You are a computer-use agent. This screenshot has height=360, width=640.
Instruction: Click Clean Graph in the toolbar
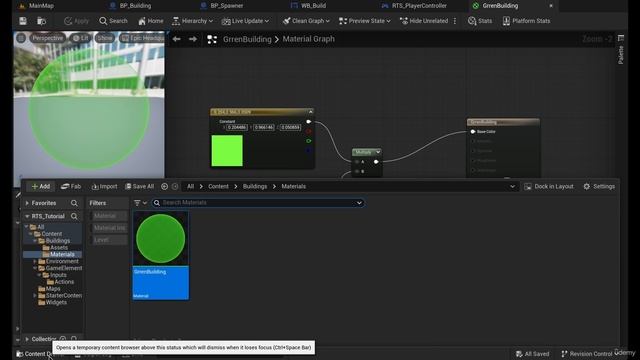click(x=306, y=21)
